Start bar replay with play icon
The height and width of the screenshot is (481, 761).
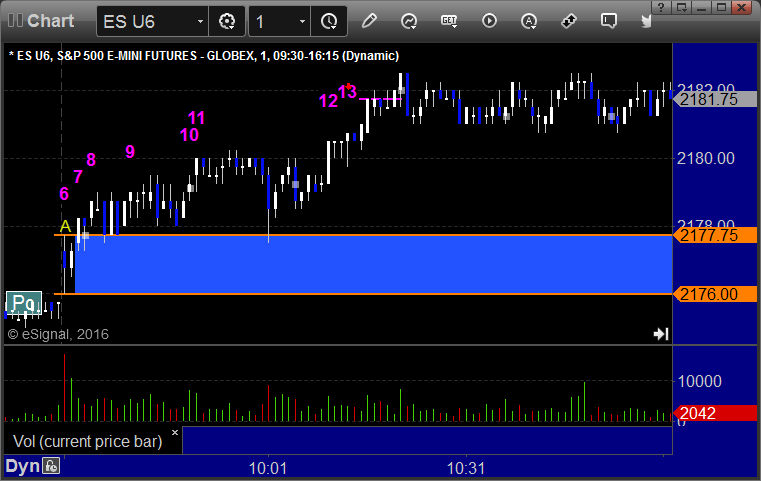[489, 21]
